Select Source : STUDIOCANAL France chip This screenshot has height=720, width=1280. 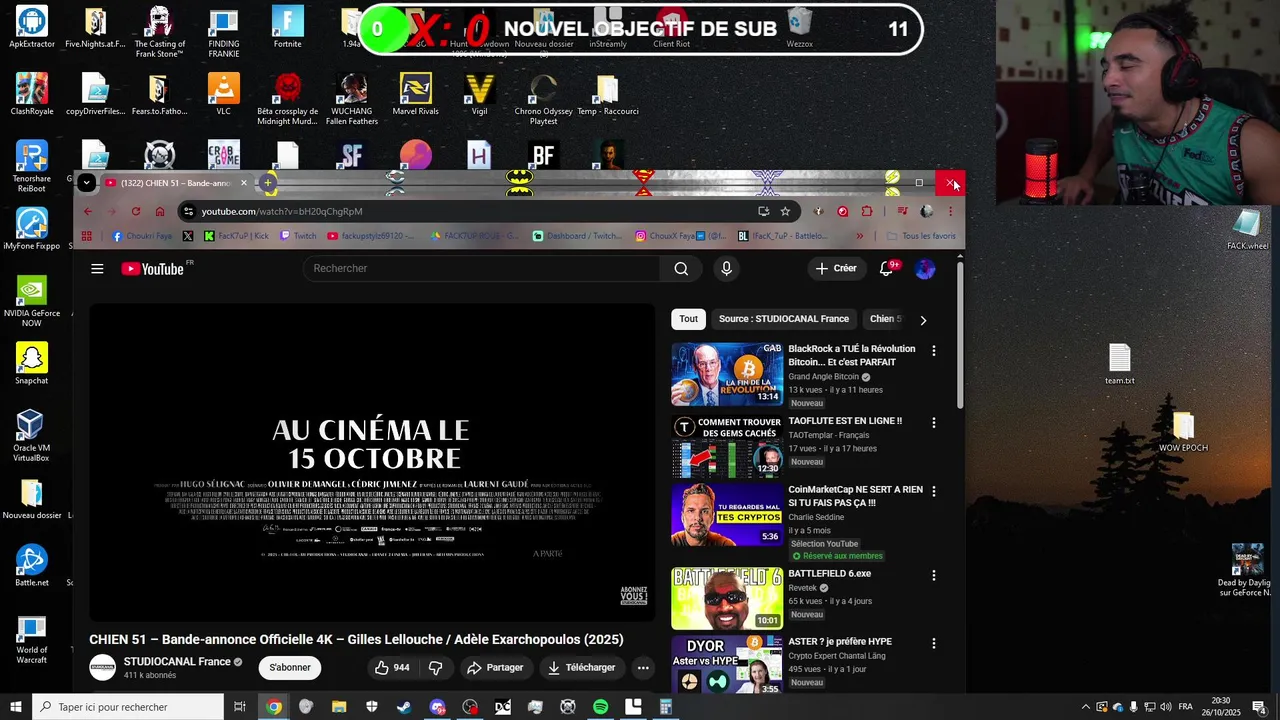click(784, 319)
